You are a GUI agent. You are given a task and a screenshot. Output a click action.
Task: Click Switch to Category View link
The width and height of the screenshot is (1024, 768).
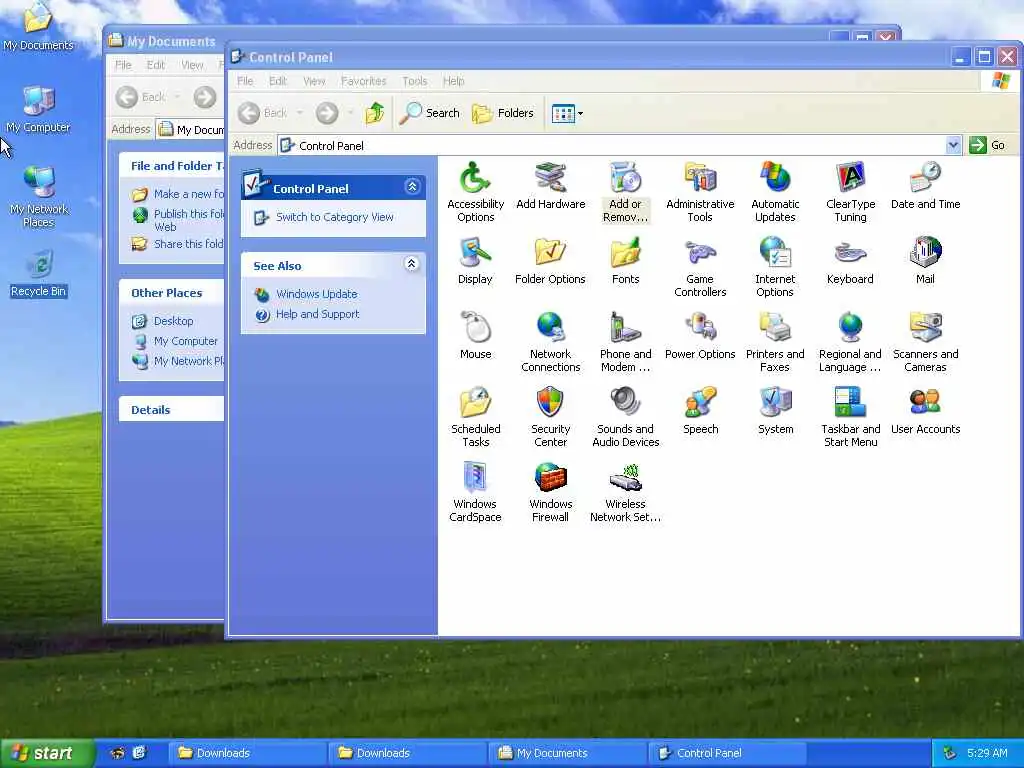coord(334,217)
